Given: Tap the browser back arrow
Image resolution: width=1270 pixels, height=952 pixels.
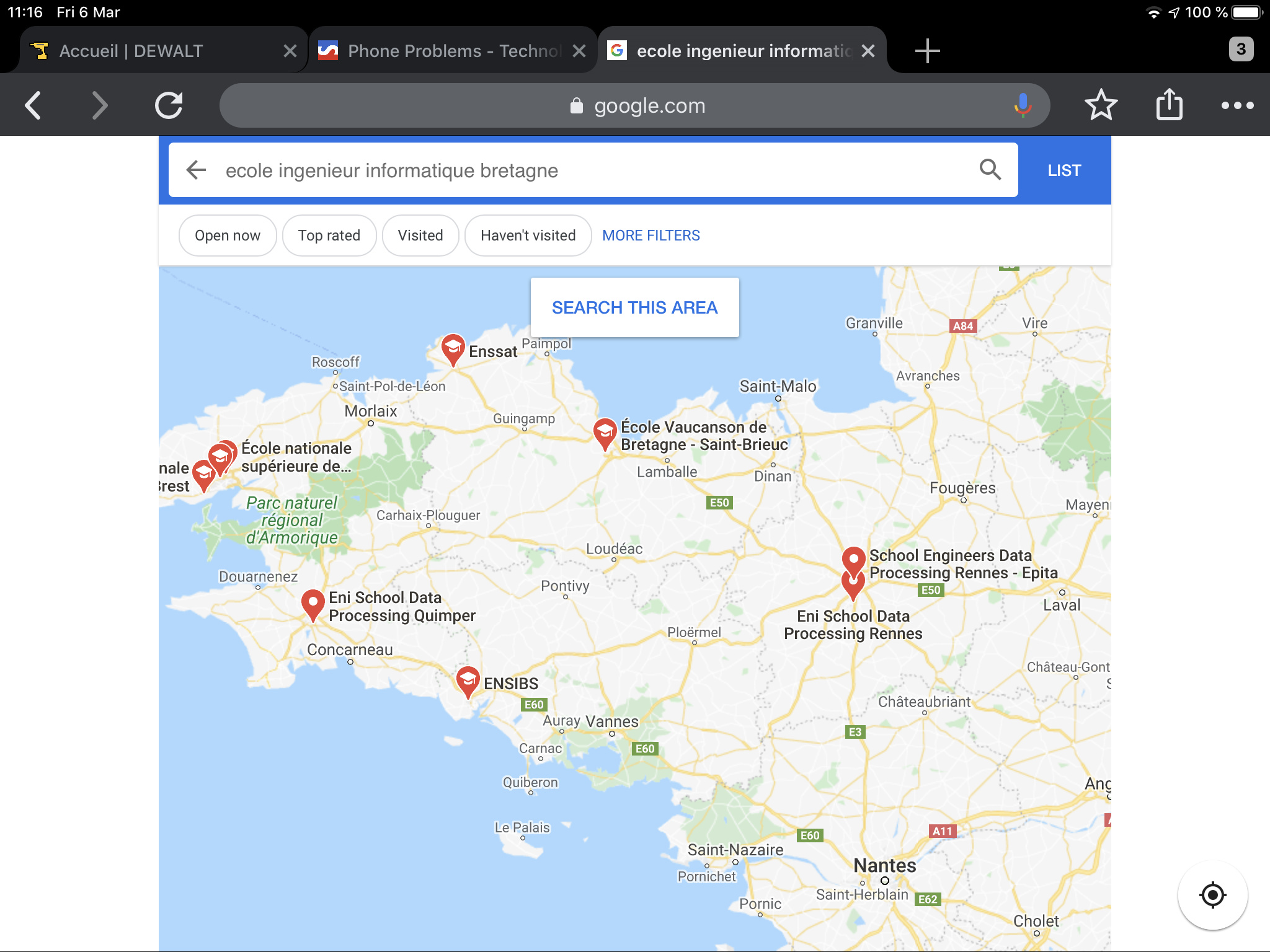Looking at the screenshot, I should pyautogui.click(x=33, y=105).
